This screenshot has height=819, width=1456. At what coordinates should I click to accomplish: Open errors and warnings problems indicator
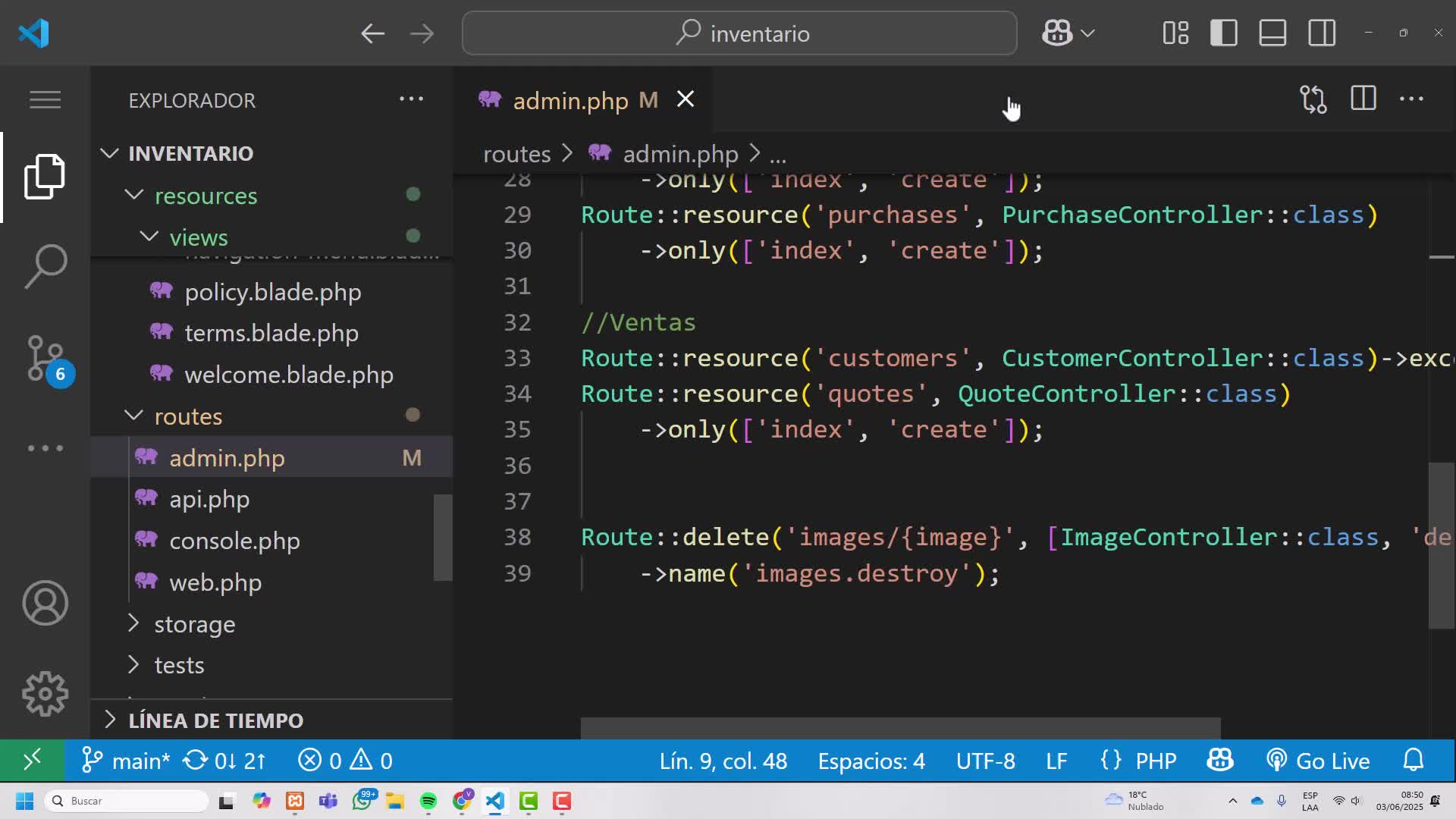click(345, 761)
